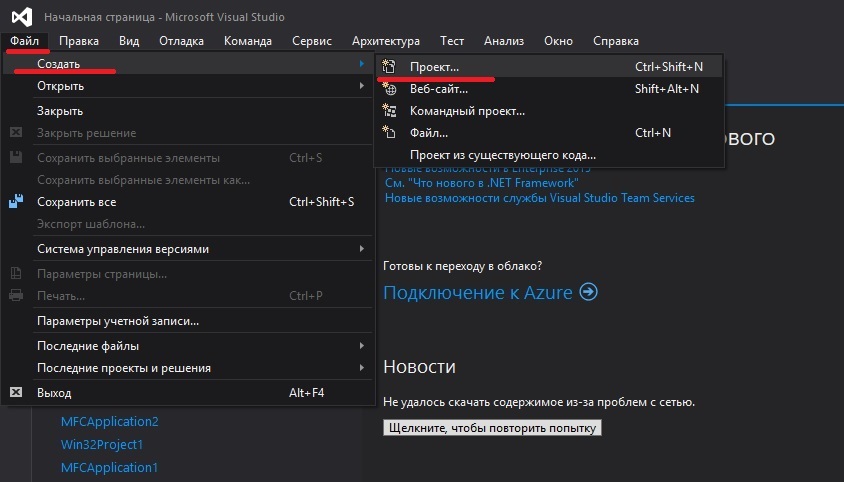This screenshot has width=844, height=482.
Task: Expand Система управления версиями submenu arrow
Action: click(362, 248)
